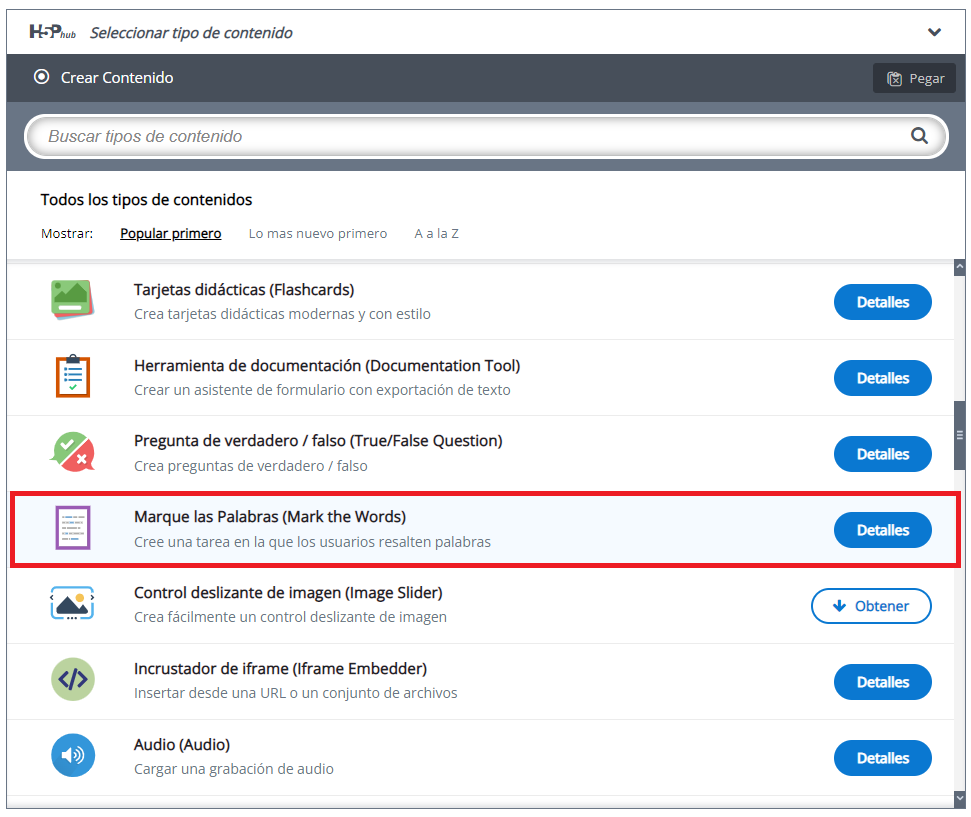Click Obtener for Image Slider
This screenshot has width=971, height=817.
pyautogui.click(x=871, y=606)
